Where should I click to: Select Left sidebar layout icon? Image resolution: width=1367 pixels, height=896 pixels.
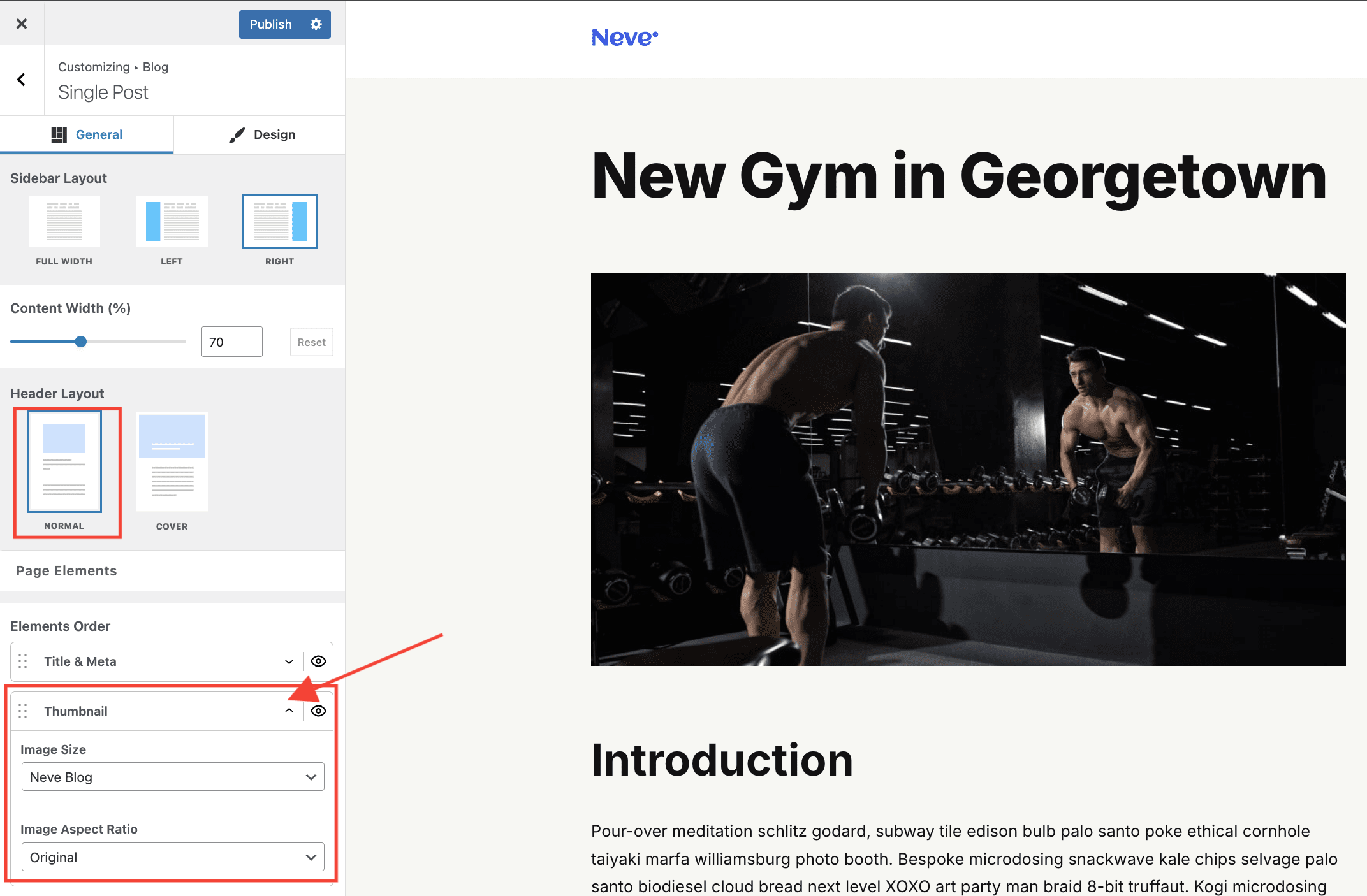pyautogui.click(x=172, y=221)
